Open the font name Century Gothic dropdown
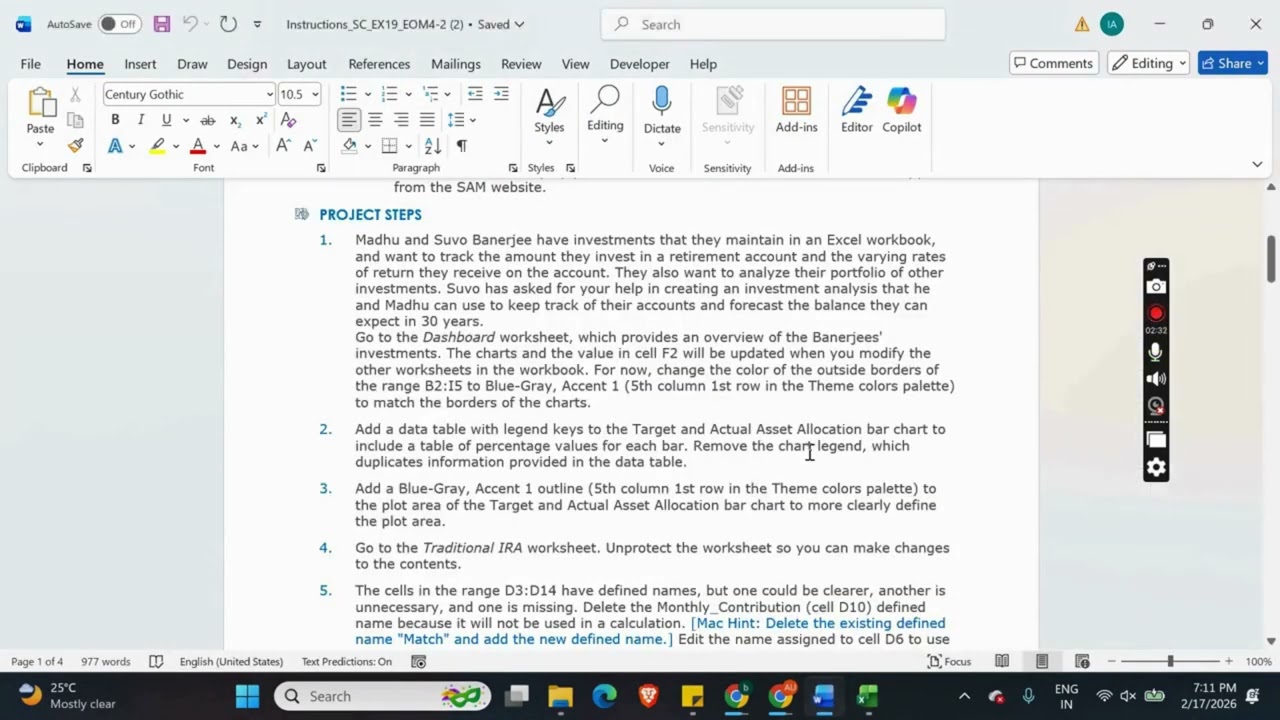This screenshot has width=1280, height=720. [269, 94]
